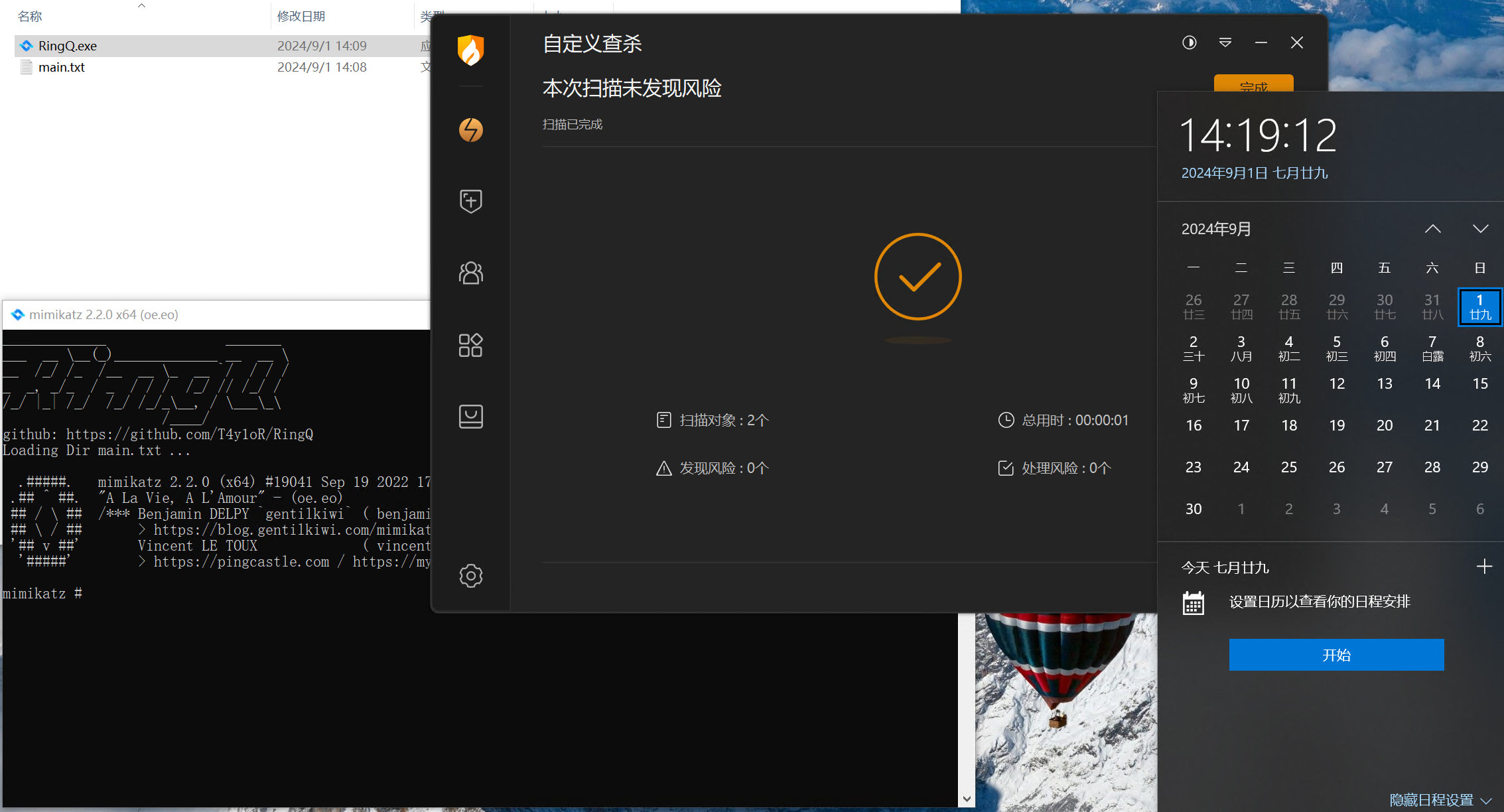Open security tools grid icon
The image size is (1504, 812).
click(x=470, y=345)
